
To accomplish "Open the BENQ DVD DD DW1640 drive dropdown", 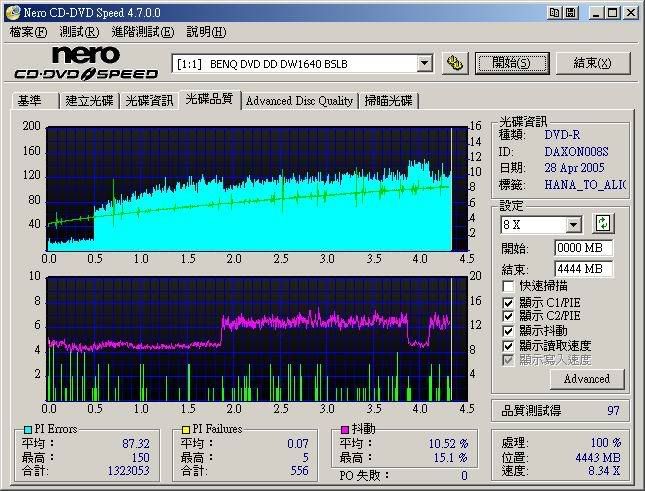I will (424, 64).
